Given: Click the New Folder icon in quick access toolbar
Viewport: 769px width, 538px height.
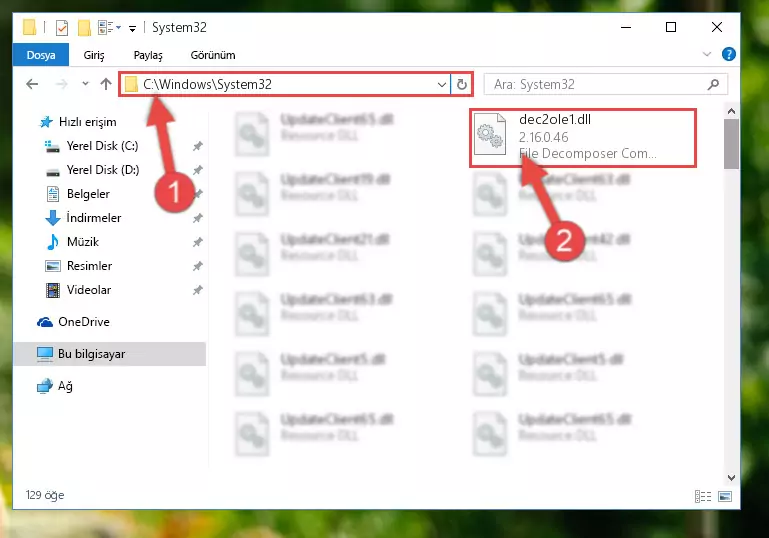Looking at the screenshot, I should coord(84,28).
